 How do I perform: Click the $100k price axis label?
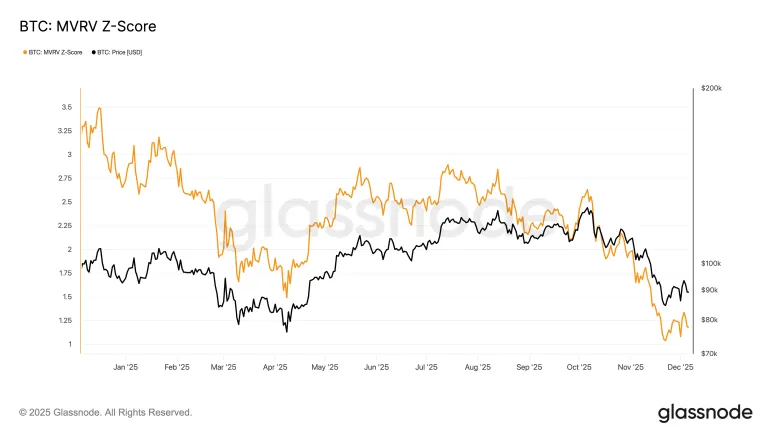[711, 263]
